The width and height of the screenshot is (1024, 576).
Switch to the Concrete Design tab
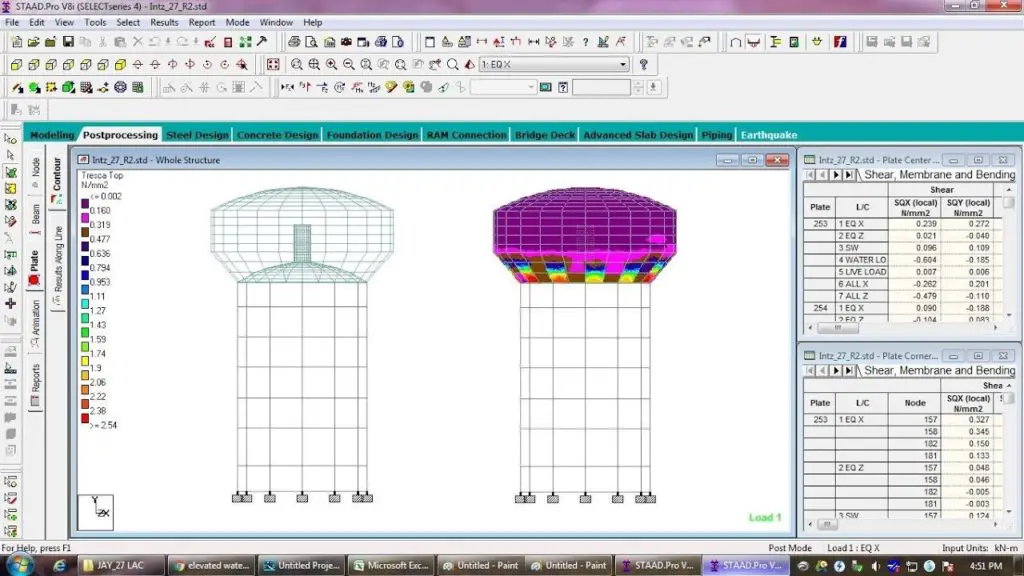pyautogui.click(x=278, y=135)
